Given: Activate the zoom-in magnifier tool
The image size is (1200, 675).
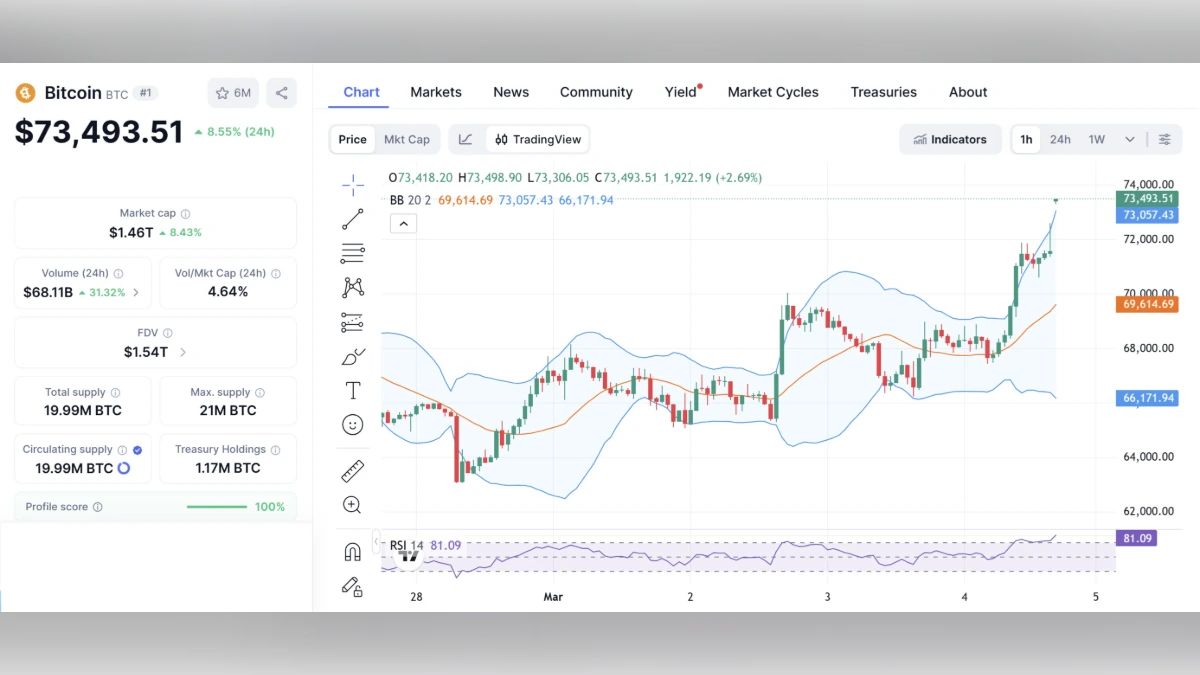Looking at the screenshot, I should pos(352,505).
